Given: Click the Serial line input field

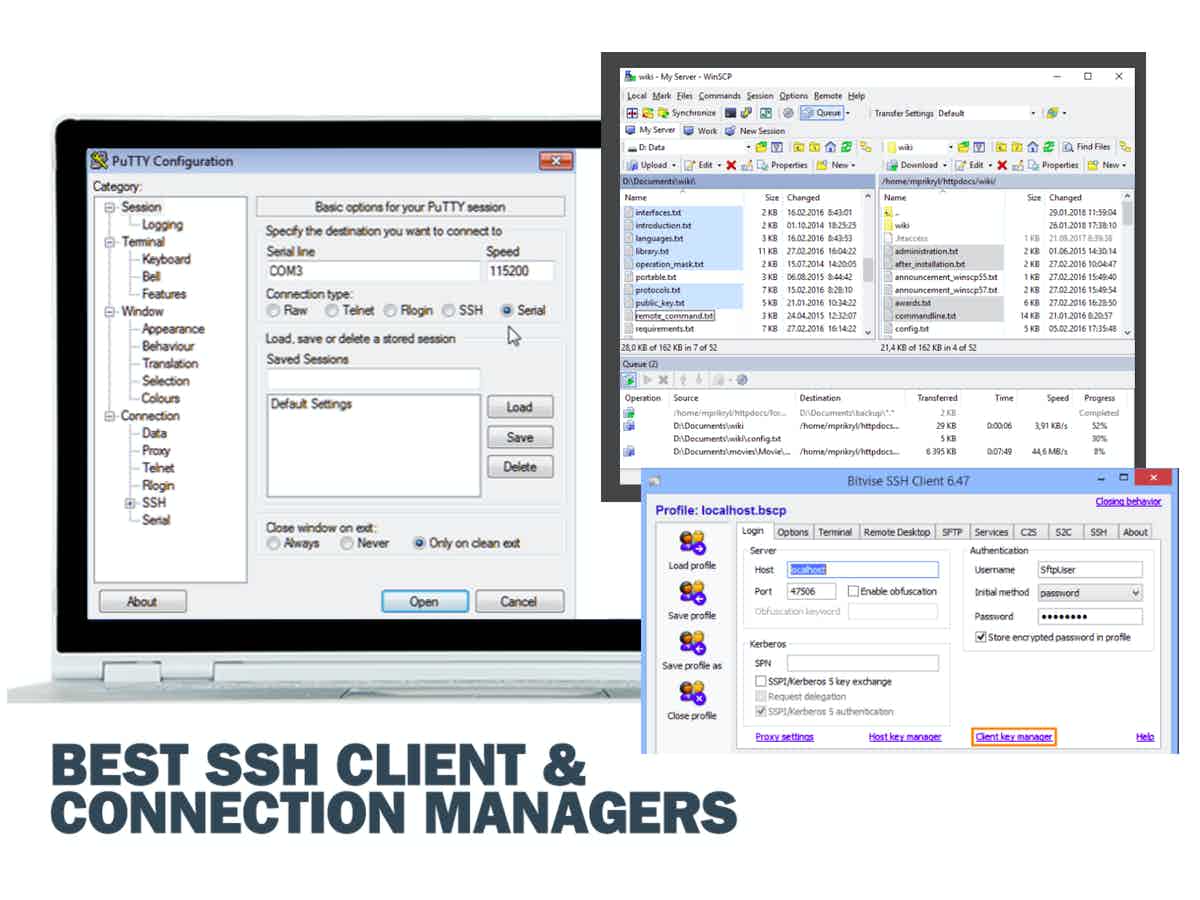Looking at the screenshot, I should (372, 271).
